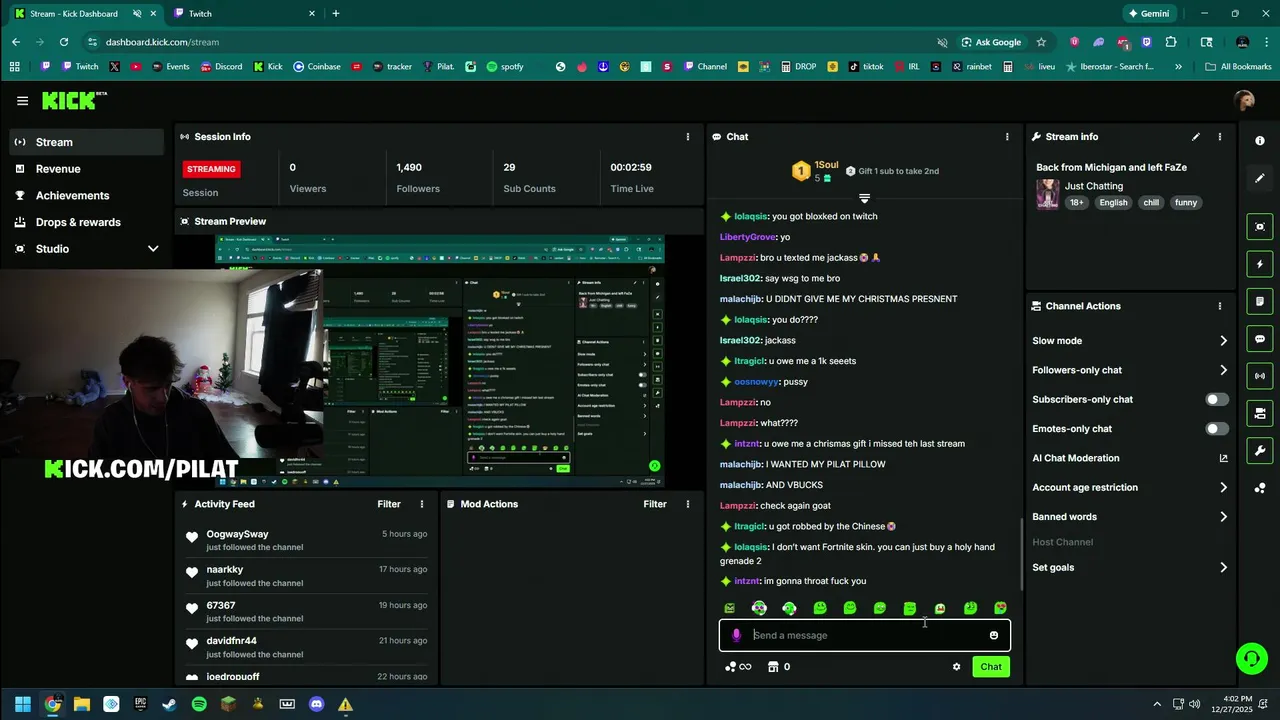The width and height of the screenshot is (1280, 720).
Task: Open the Coinbase bookmark
Action: click(316, 67)
